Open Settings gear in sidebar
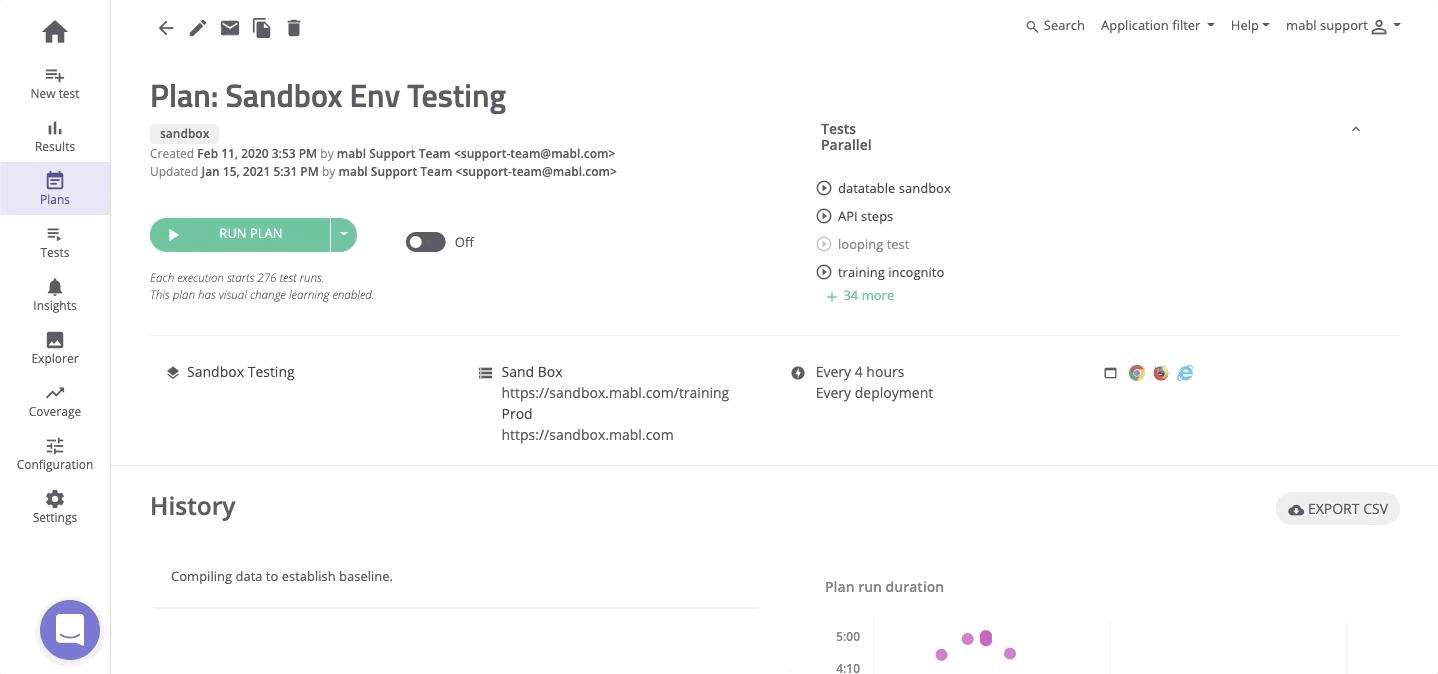Image resolution: width=1438 pixels, height=674 pixels. (55, 507)
